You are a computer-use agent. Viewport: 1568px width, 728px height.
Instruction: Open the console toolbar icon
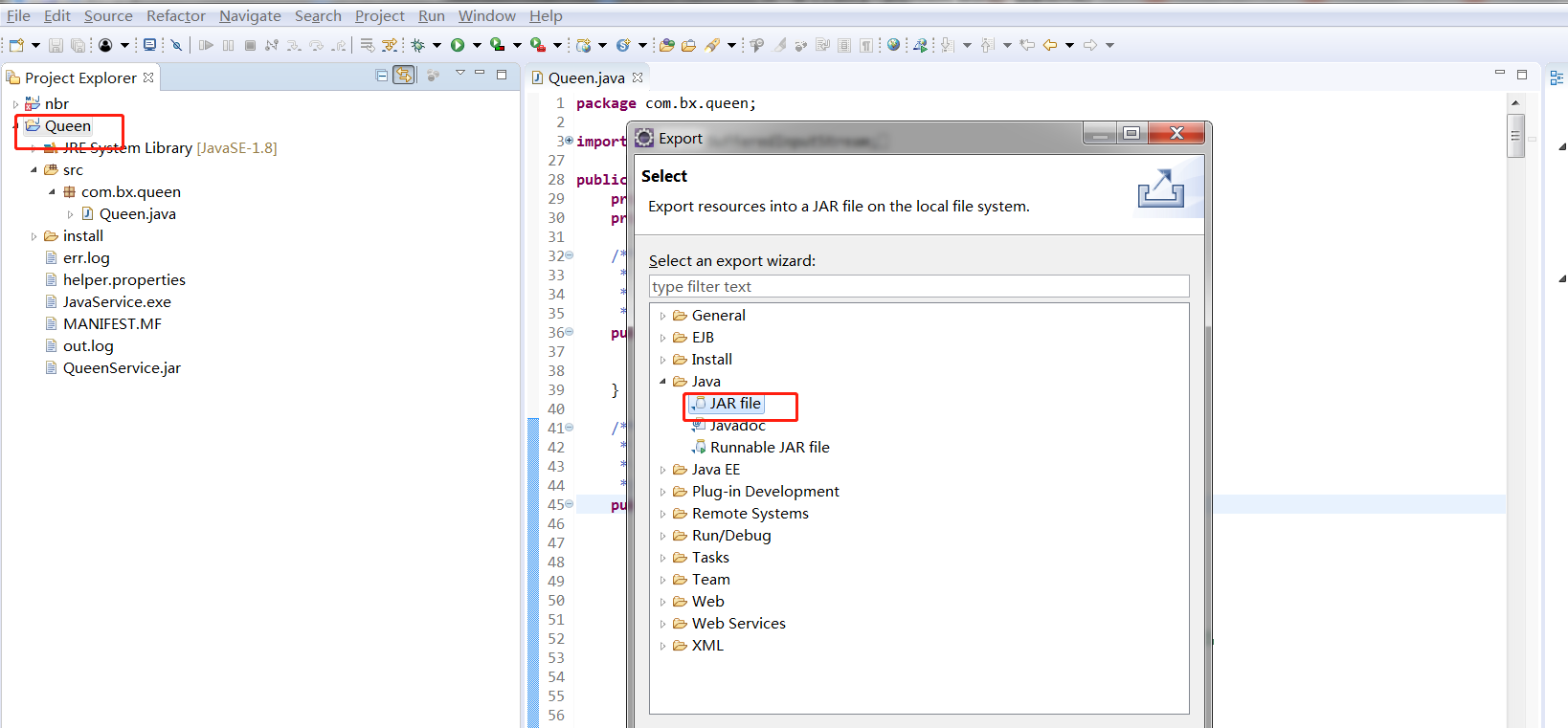click(150, 45)
